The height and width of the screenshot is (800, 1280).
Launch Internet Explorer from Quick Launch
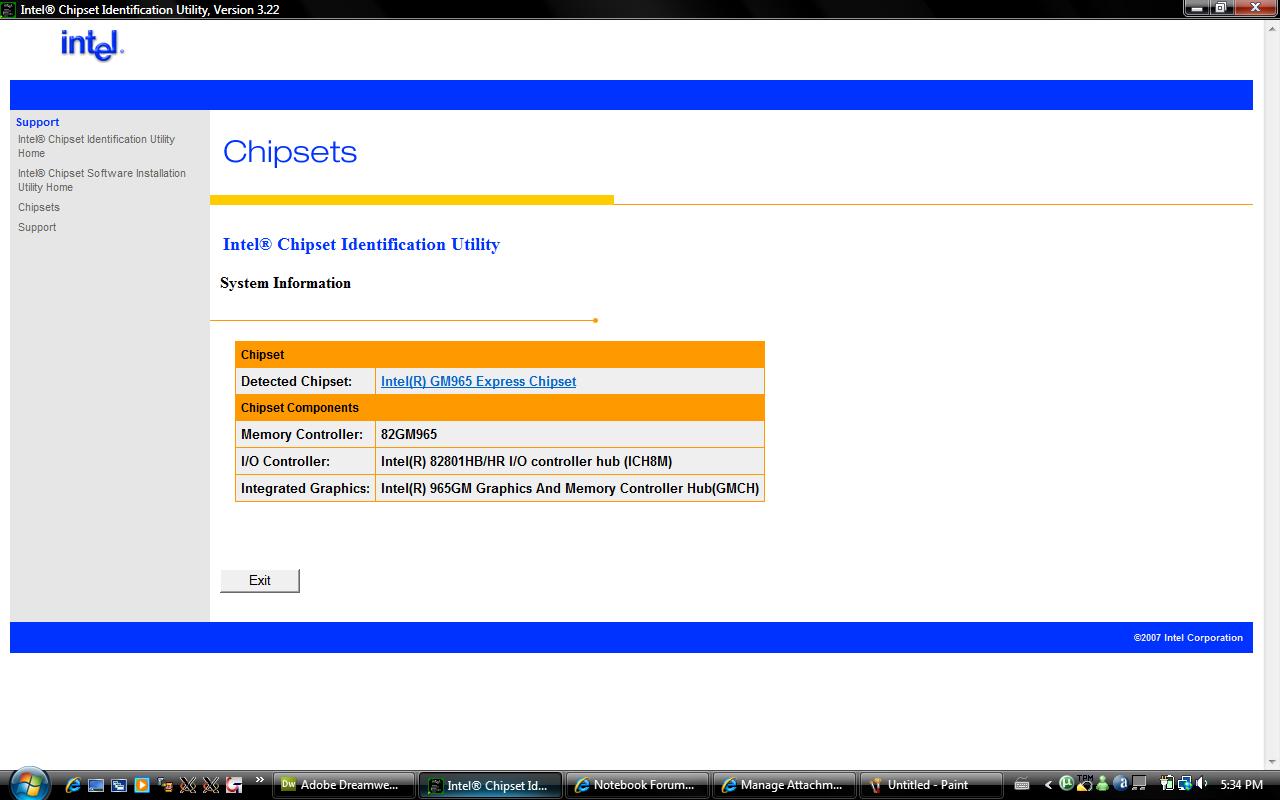pos(73,785)
